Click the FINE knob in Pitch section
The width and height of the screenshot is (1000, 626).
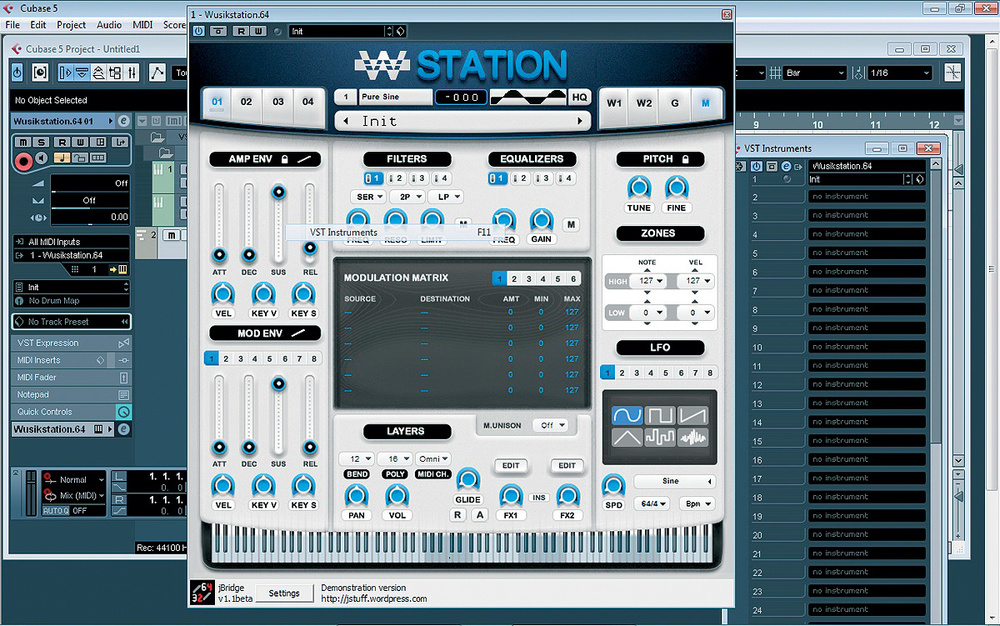677,188
